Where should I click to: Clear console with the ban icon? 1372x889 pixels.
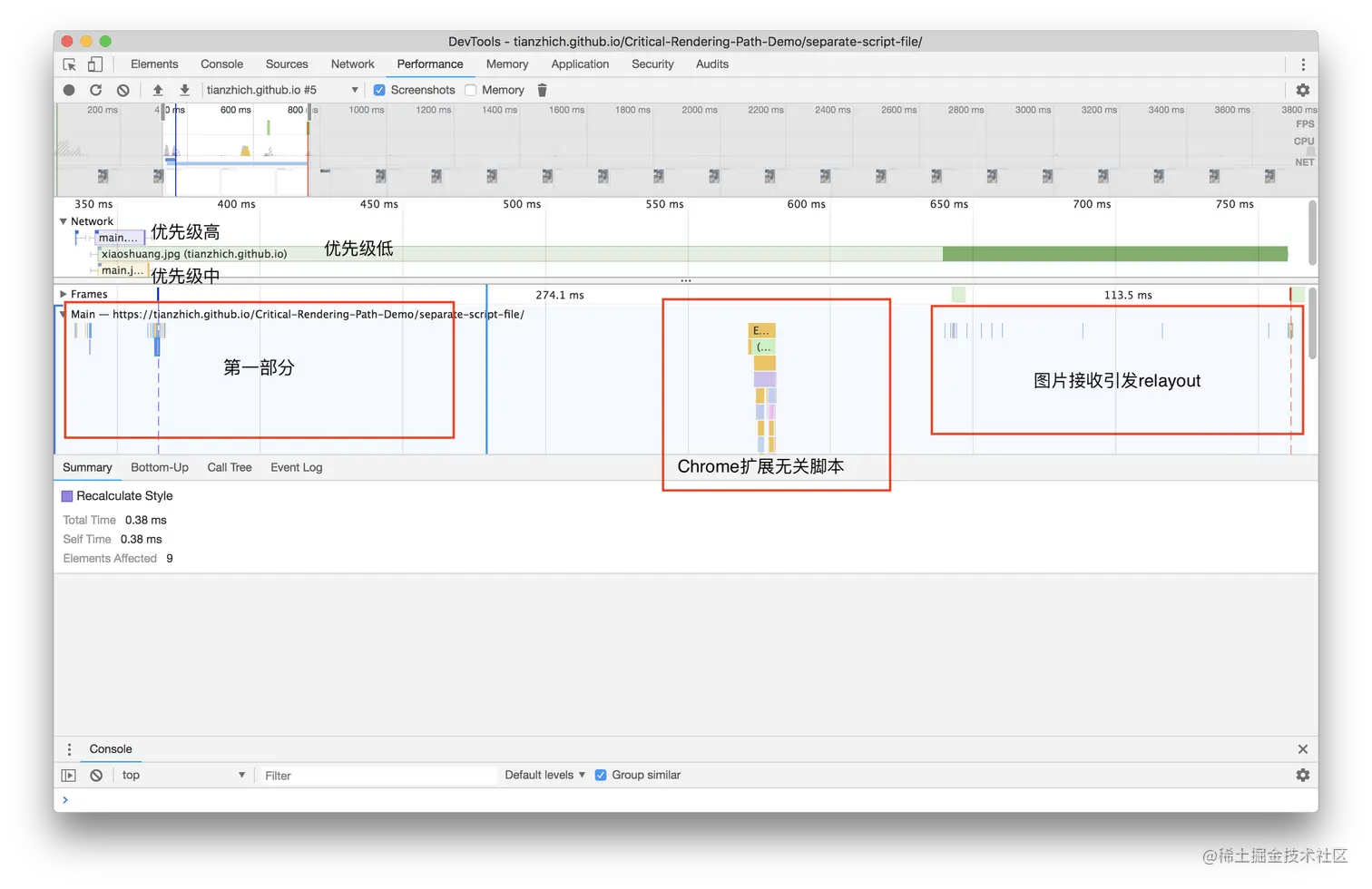[96, 776]
